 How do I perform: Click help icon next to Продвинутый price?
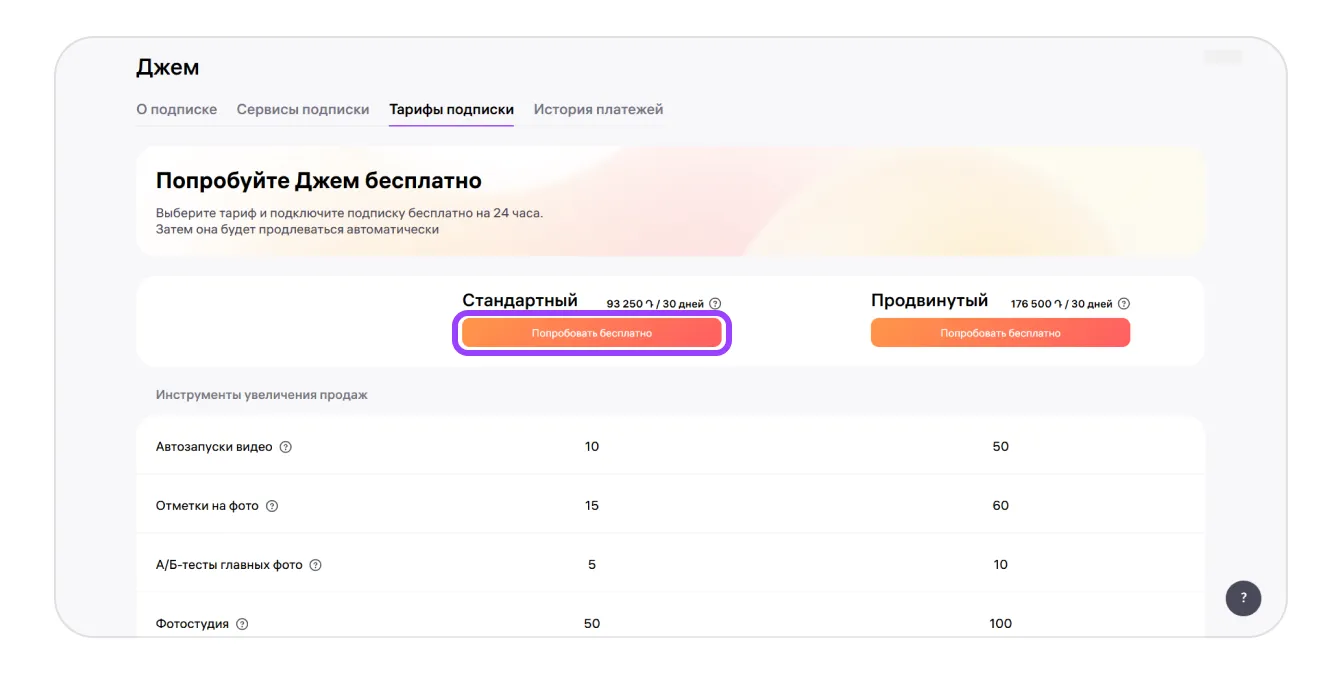click(1123, 304)
